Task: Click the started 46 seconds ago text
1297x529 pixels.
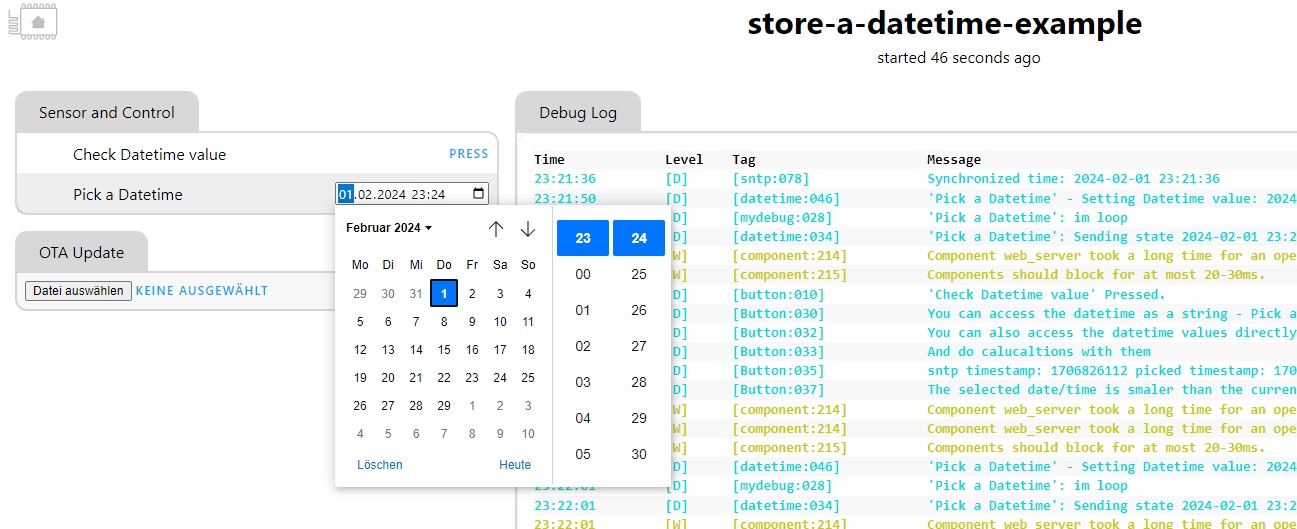Action: pyautogui.click(x=959, y=58)
